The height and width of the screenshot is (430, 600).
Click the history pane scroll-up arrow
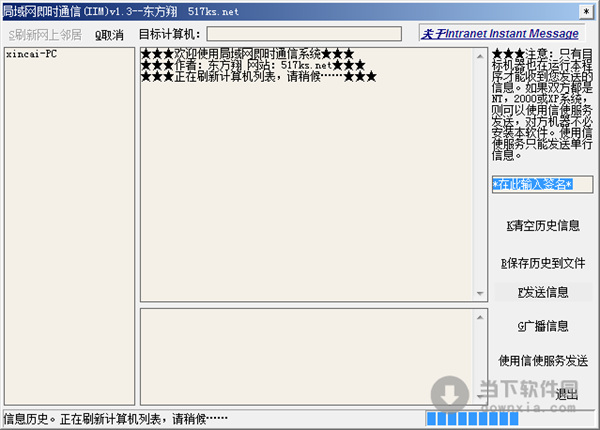tap(480, 56)
